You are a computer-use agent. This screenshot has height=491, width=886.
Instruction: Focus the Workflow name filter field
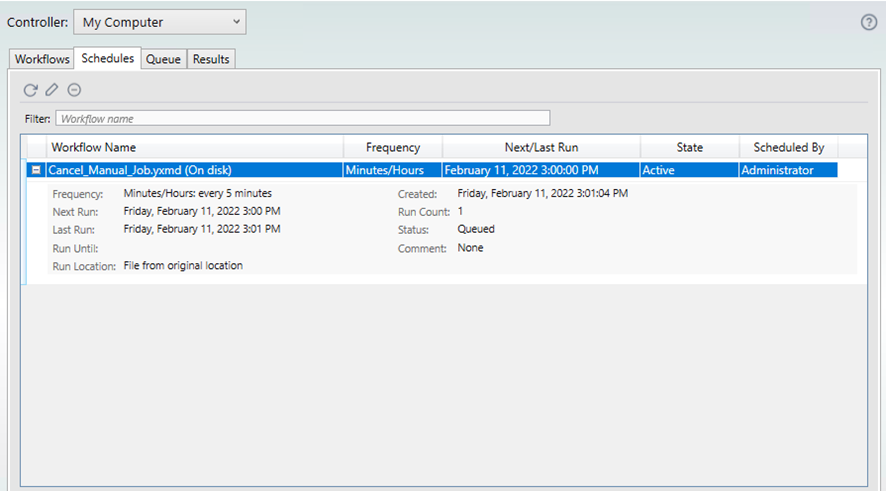click(x=302, y=118)
